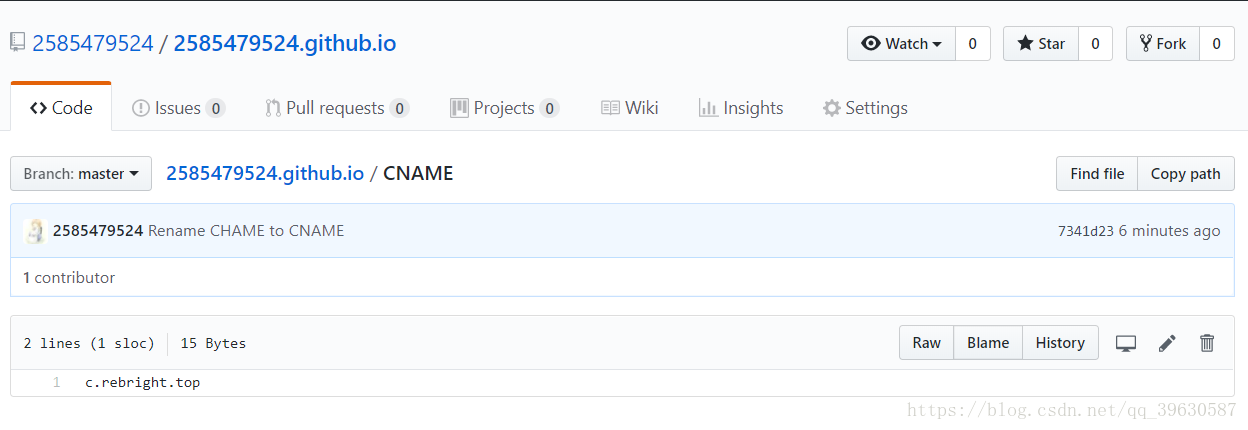
Task: Open the Pull requests tab
Action: pyautogui.click(x=337, y=108)
